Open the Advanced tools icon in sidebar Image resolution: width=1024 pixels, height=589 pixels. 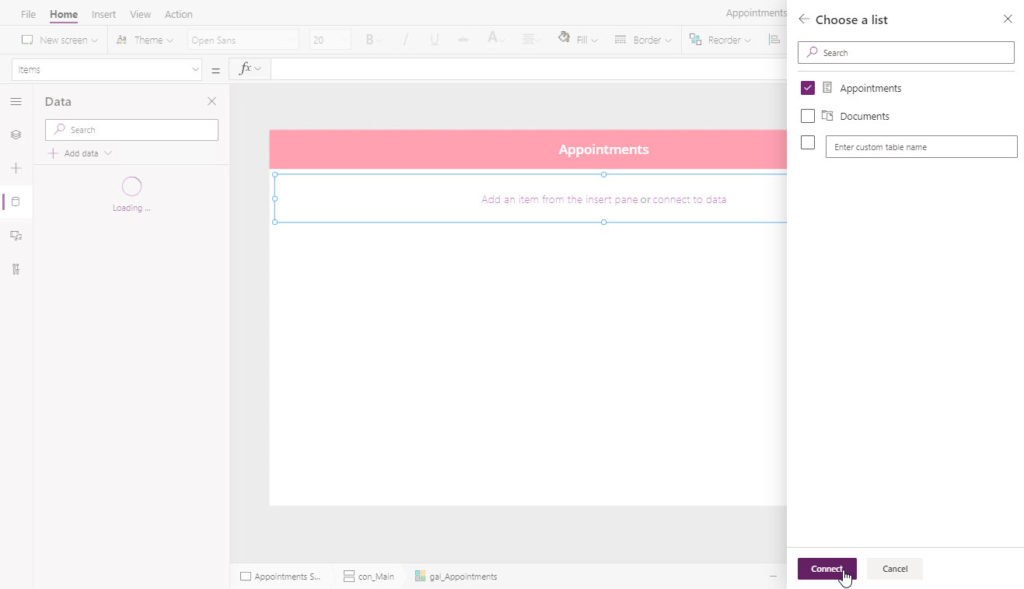tap(16, 269)
